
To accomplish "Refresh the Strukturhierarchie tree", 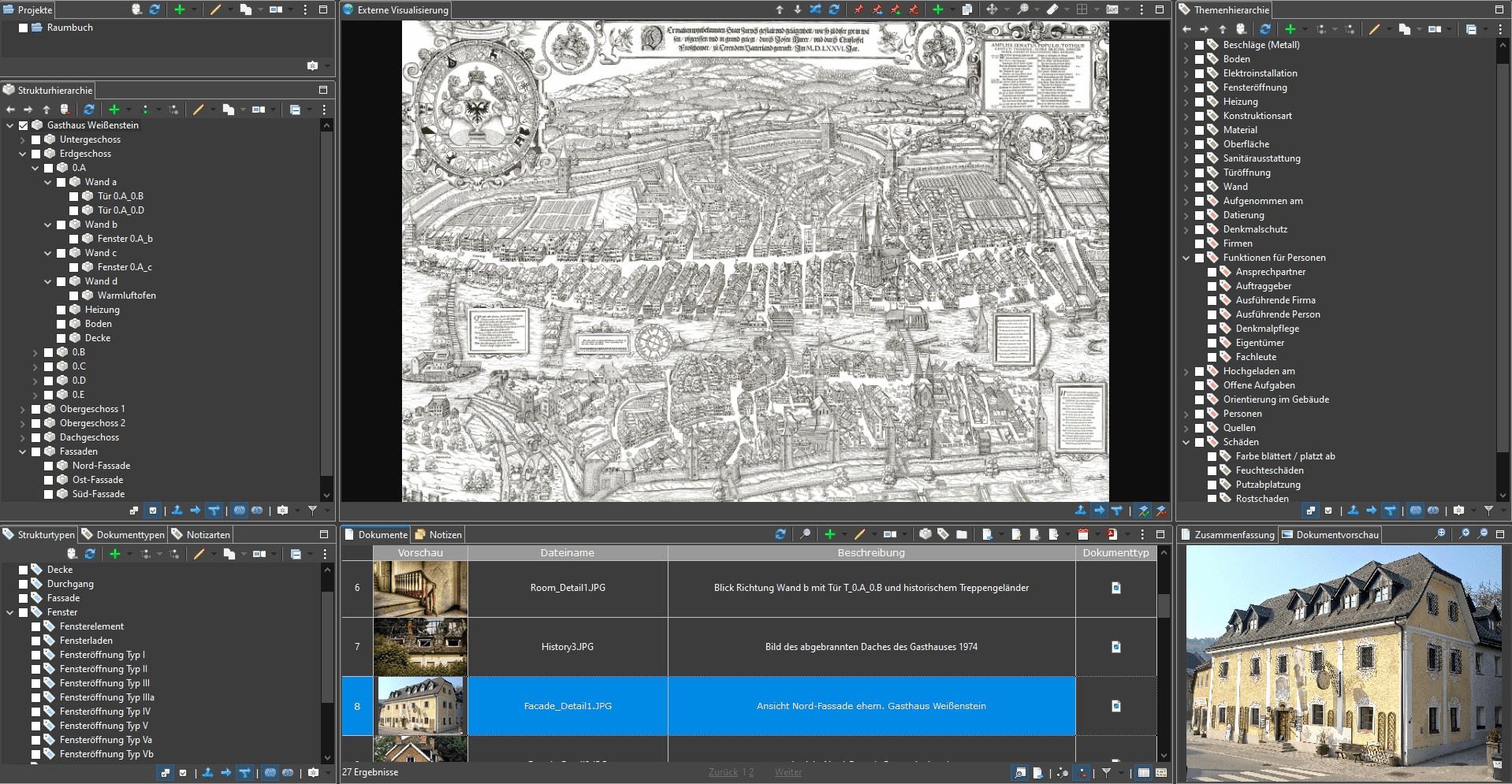I will (89, 110).
